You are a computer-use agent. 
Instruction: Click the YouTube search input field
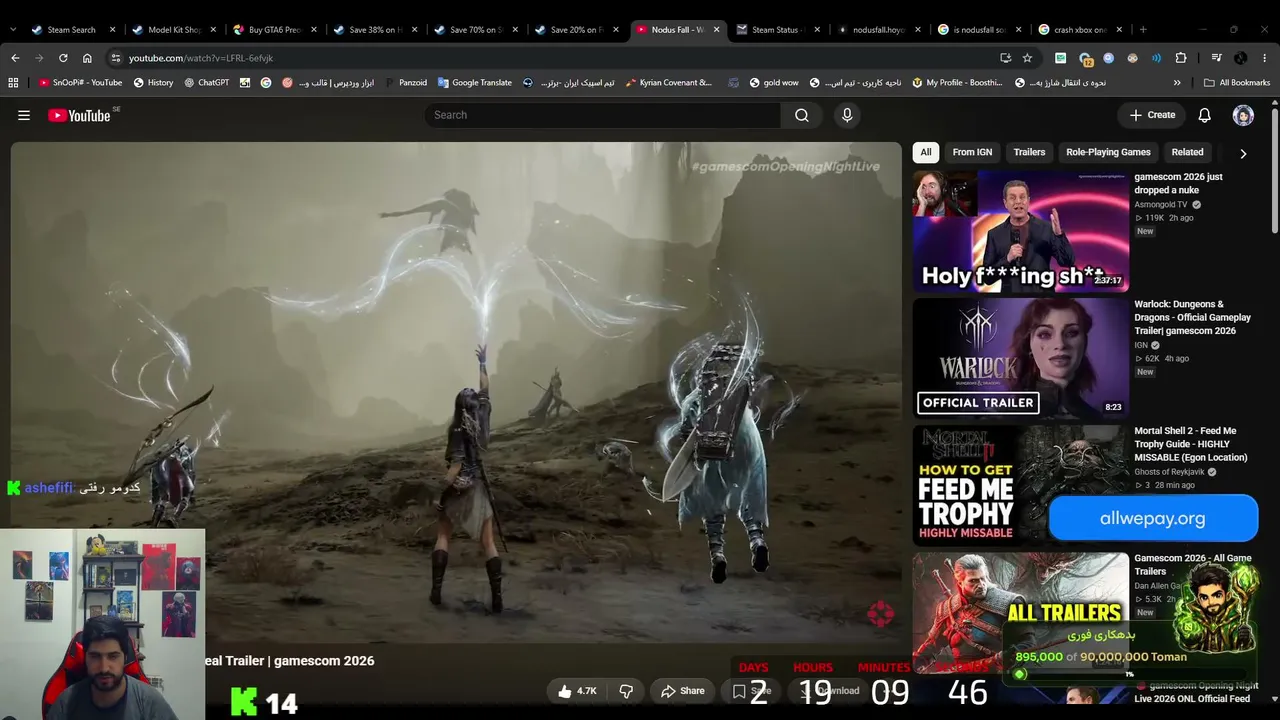[603, 115]
